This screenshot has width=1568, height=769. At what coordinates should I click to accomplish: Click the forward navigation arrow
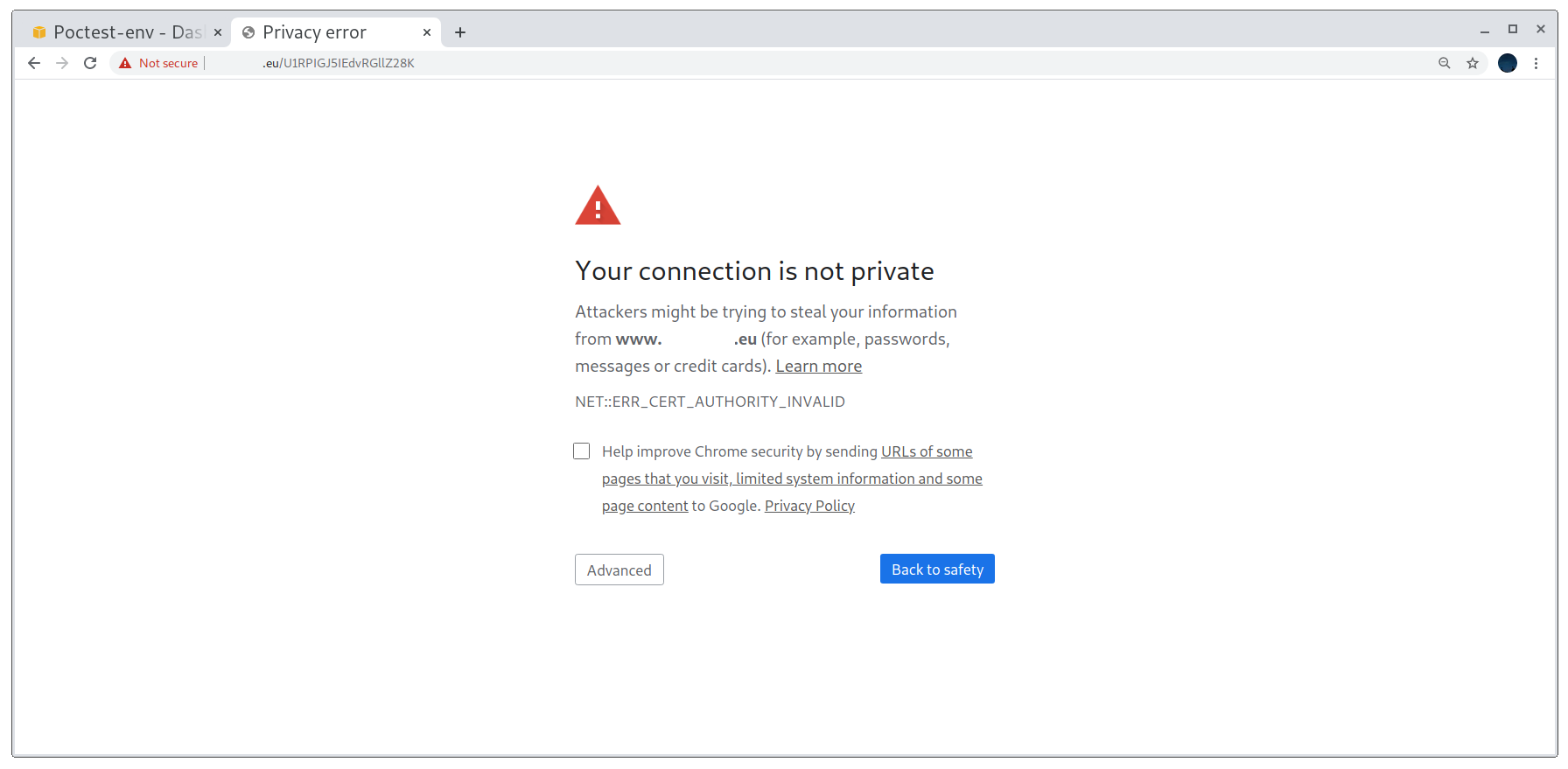(62, 63)
